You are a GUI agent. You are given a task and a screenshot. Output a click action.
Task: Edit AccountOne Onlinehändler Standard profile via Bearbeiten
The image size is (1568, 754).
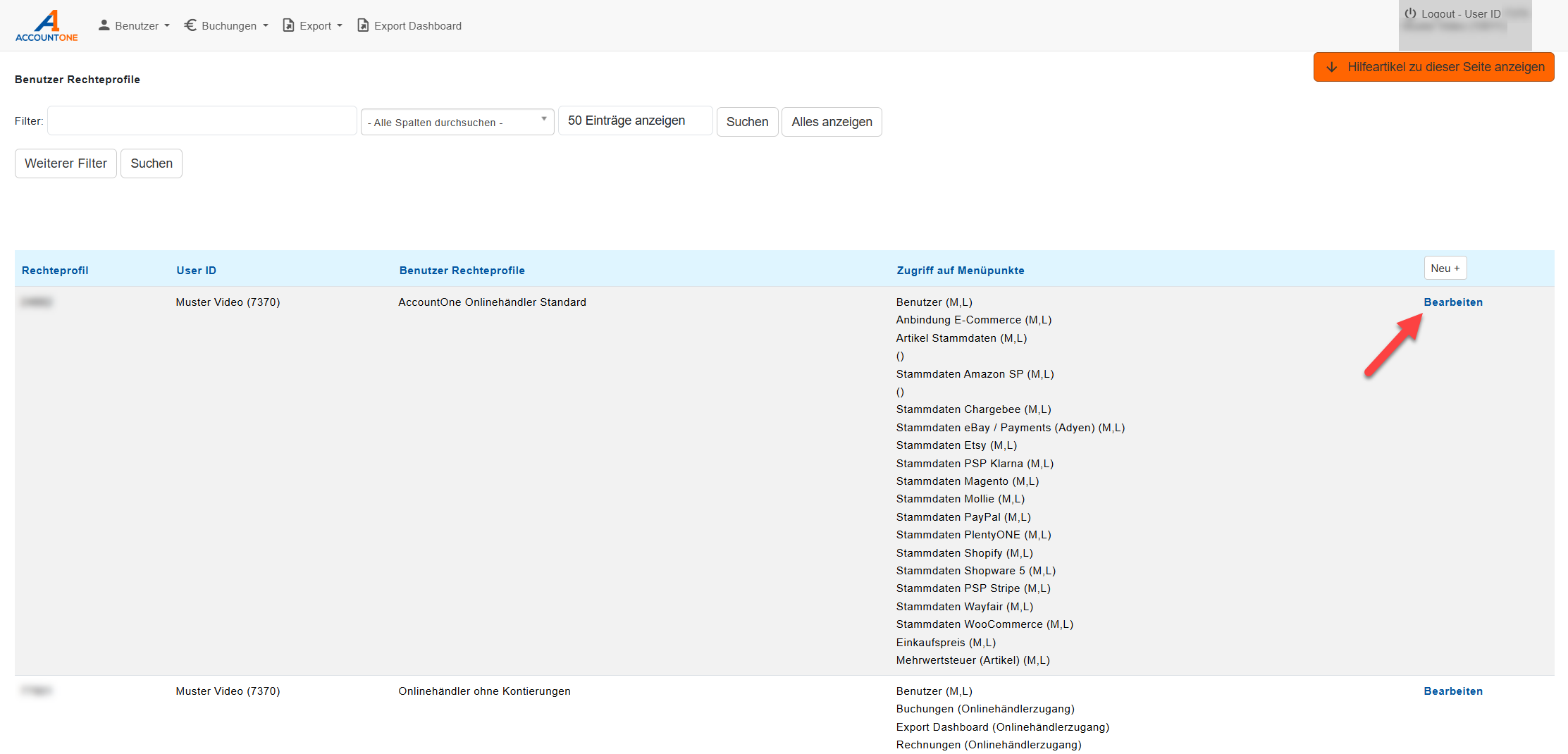click(x=1453, y=302)
